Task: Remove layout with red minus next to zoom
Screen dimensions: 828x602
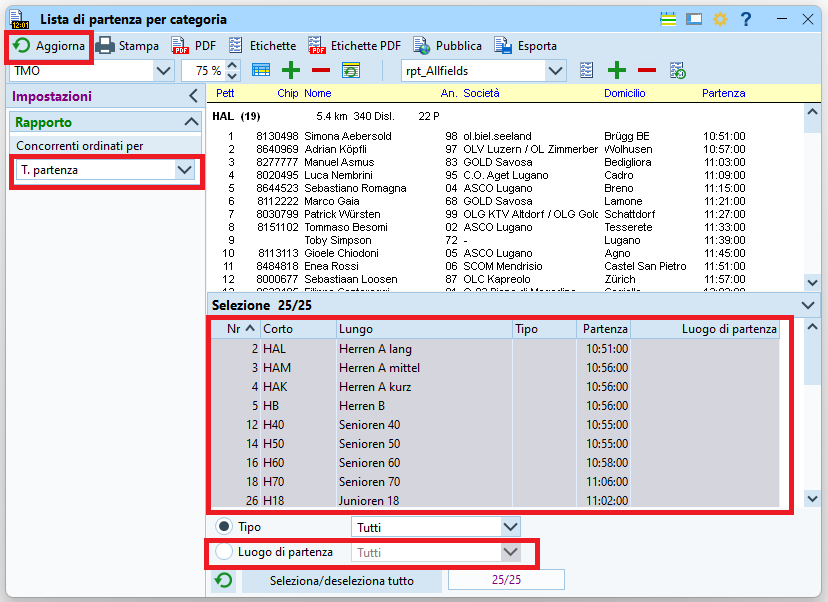Action: pos(321,70)
